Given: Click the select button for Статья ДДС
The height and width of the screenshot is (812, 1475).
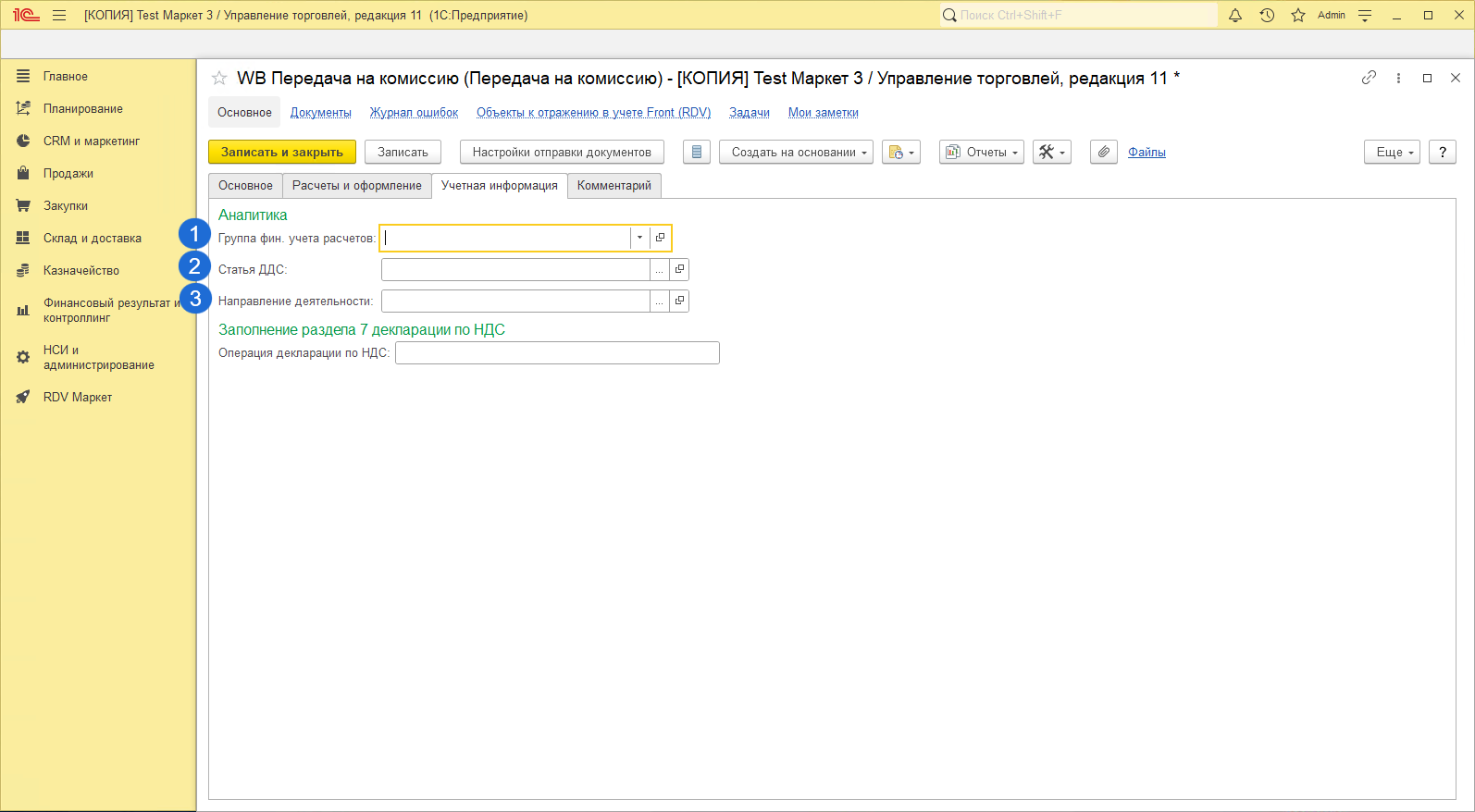Looking at the screenshot, I should (x=659, y=270).
